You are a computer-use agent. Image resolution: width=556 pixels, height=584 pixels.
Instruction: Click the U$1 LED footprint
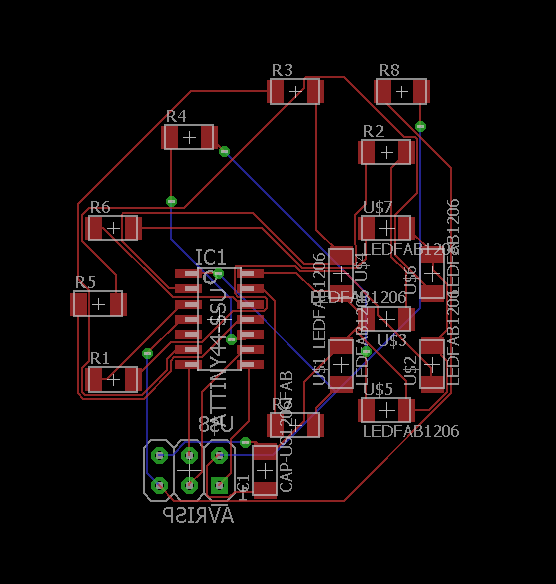341,365
